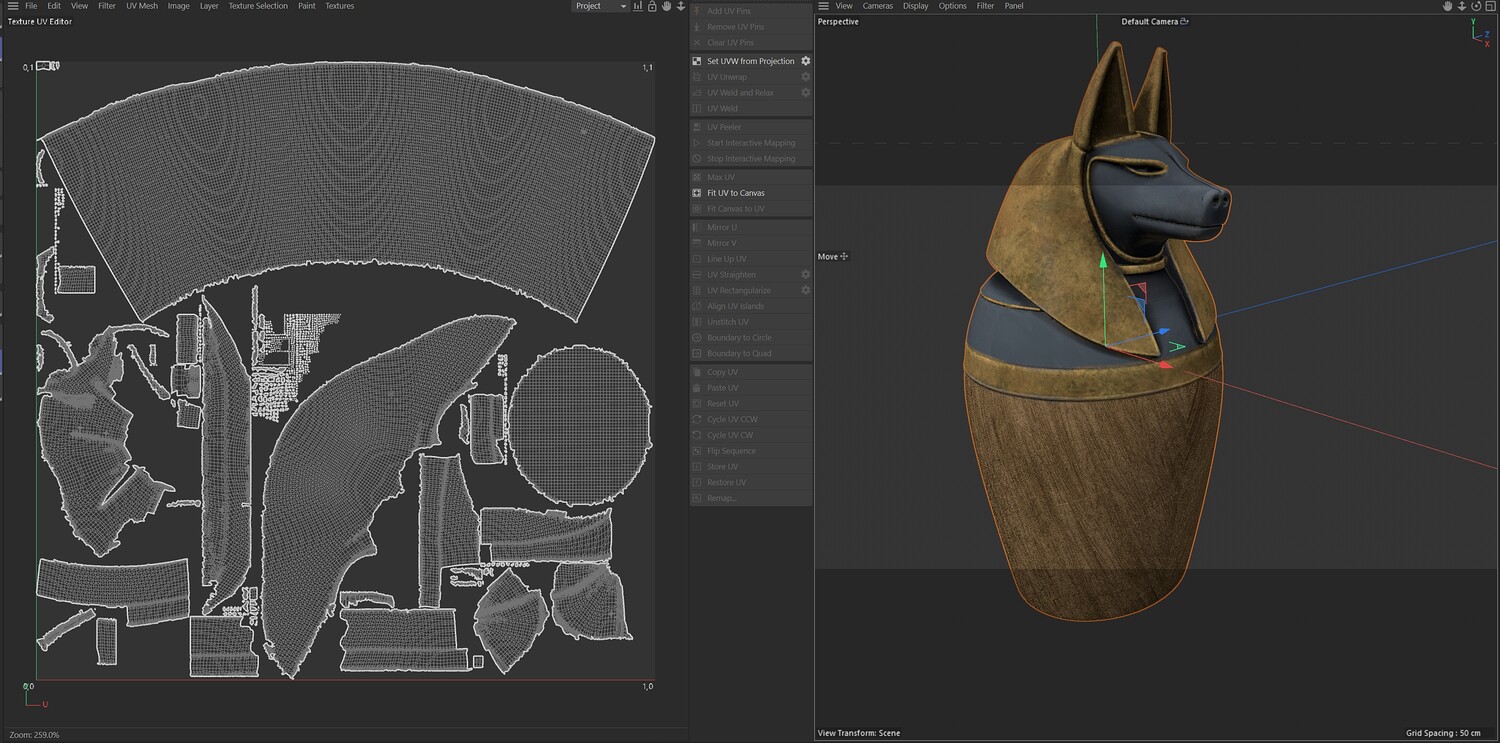Click the pan hand icon in UV editor
Screen dimensions: 1500x743
(x=666, y=6)
